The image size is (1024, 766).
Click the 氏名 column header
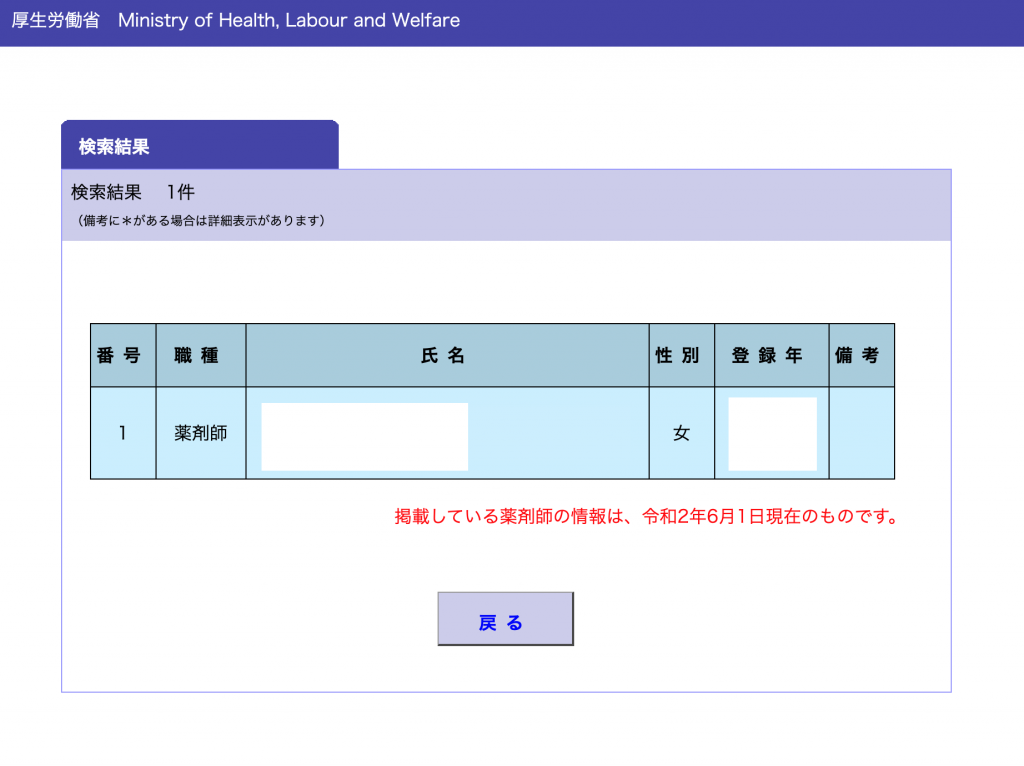[446, 355]
